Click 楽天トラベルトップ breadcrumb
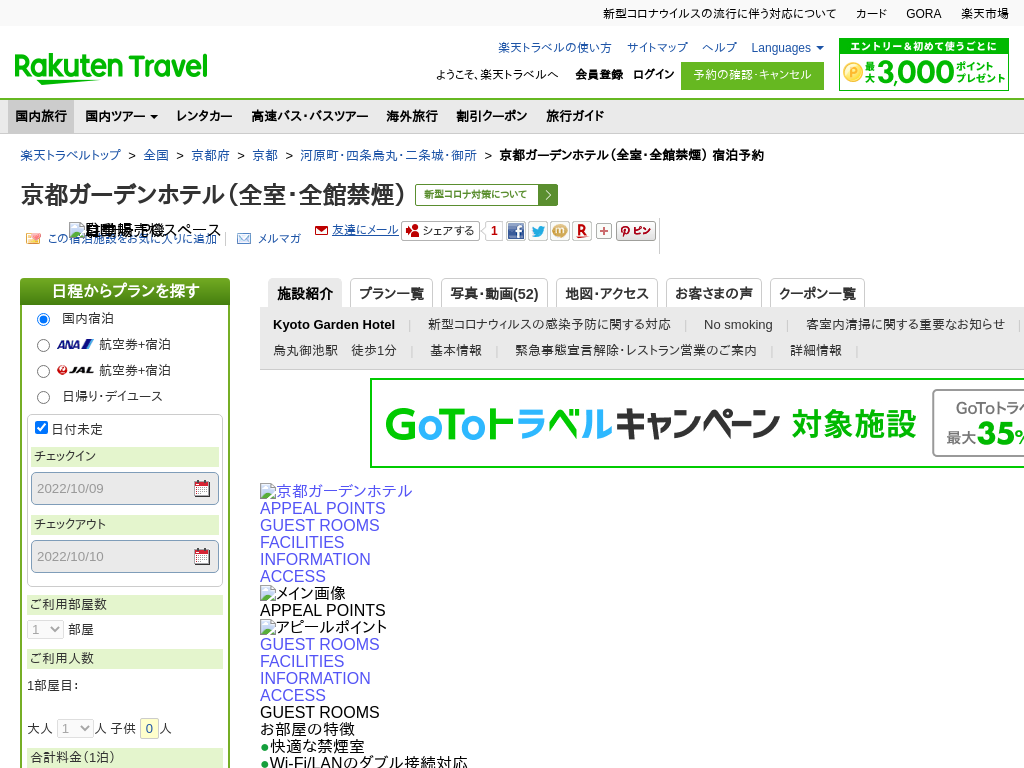The width and height of the screenshot is (1024, 768). (71, 155)
